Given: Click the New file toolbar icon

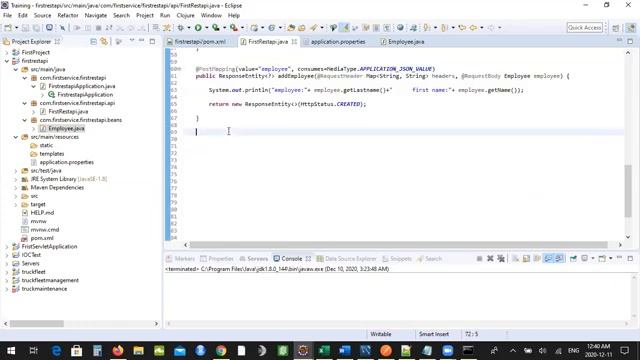Looking at the screenshot, I should click(8, 28).
